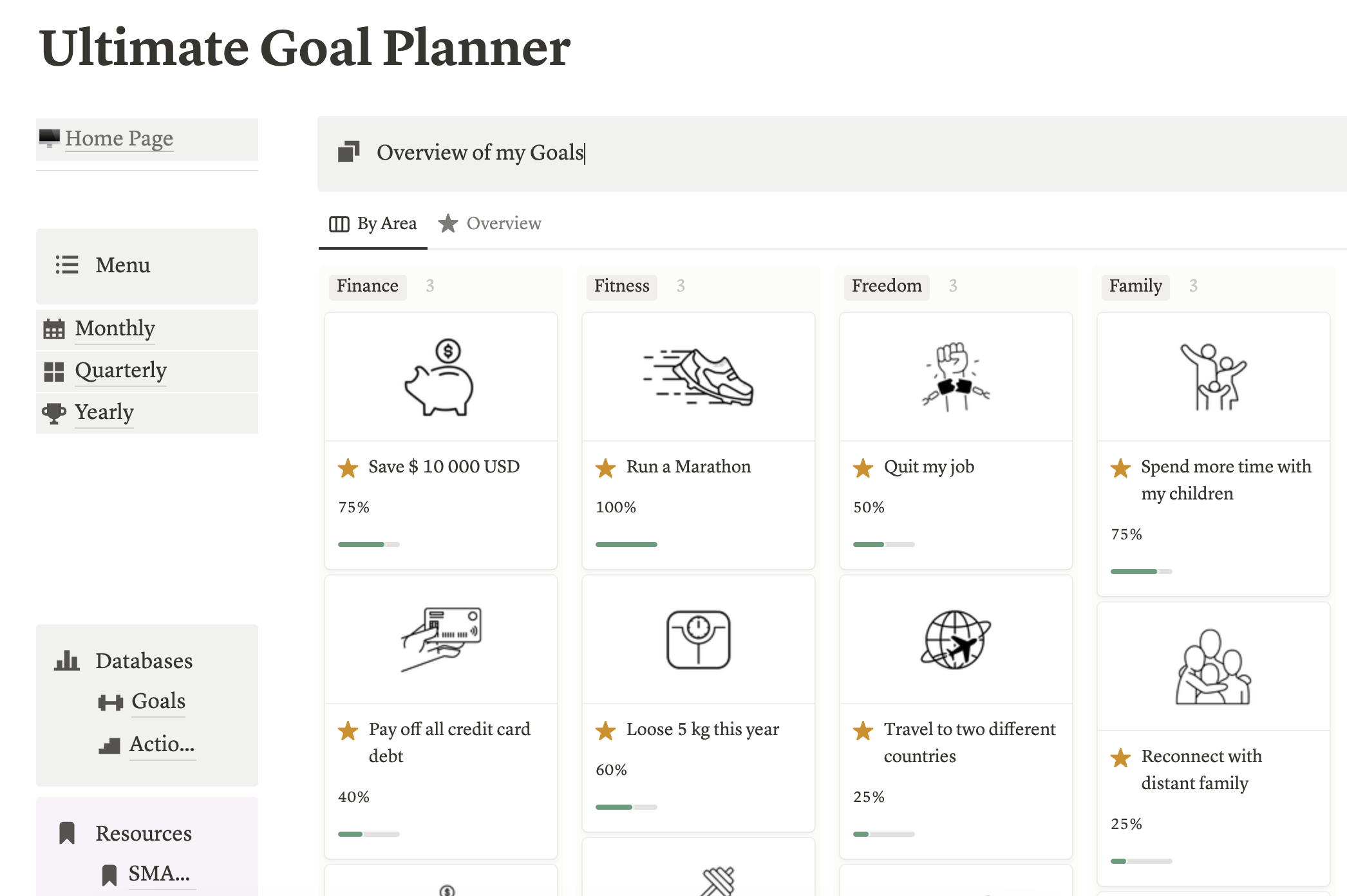The image size is (1347, 896).
Task: Open the Home Page link
Action: [119, 138]
